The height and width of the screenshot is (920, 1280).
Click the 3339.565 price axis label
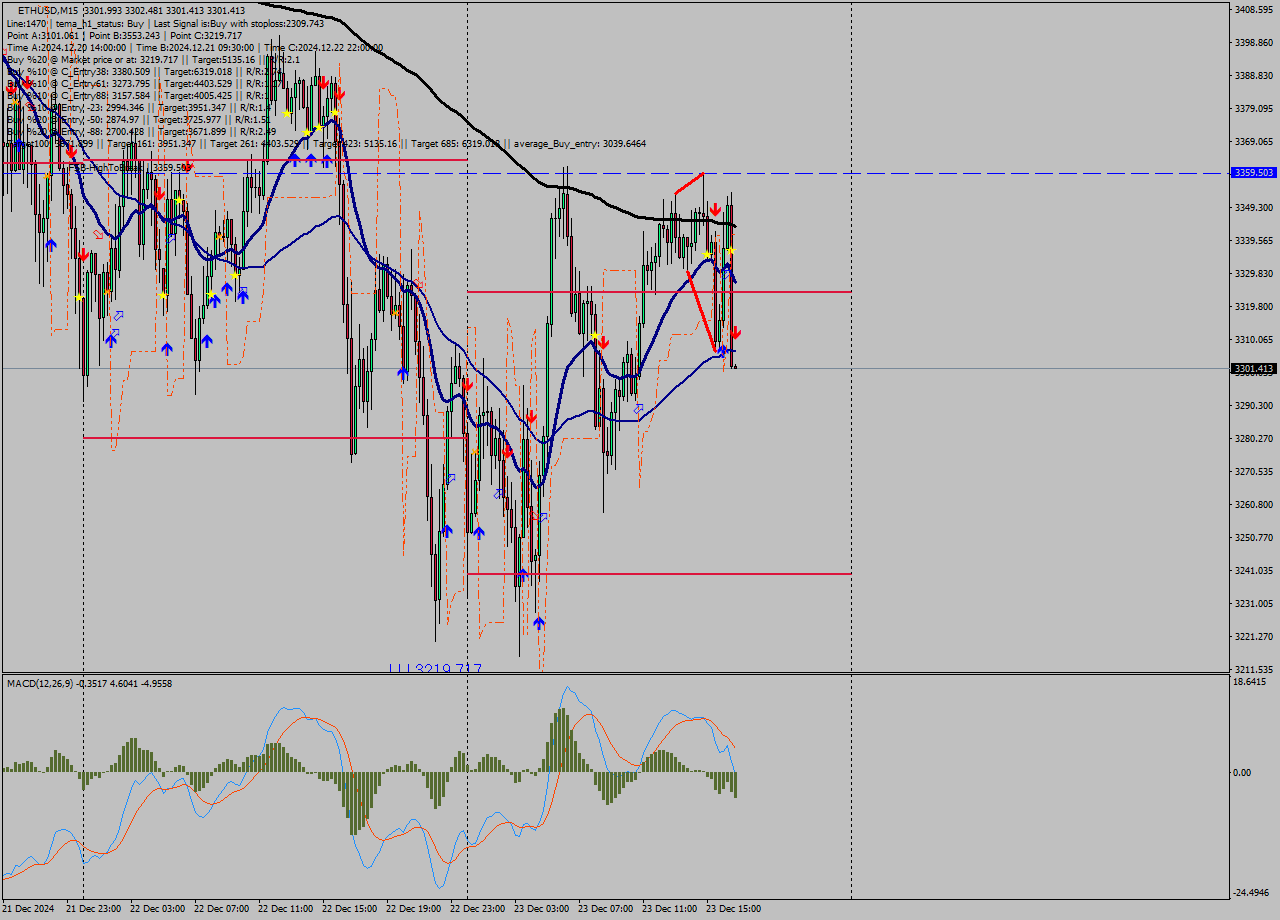pos(1254,241)
